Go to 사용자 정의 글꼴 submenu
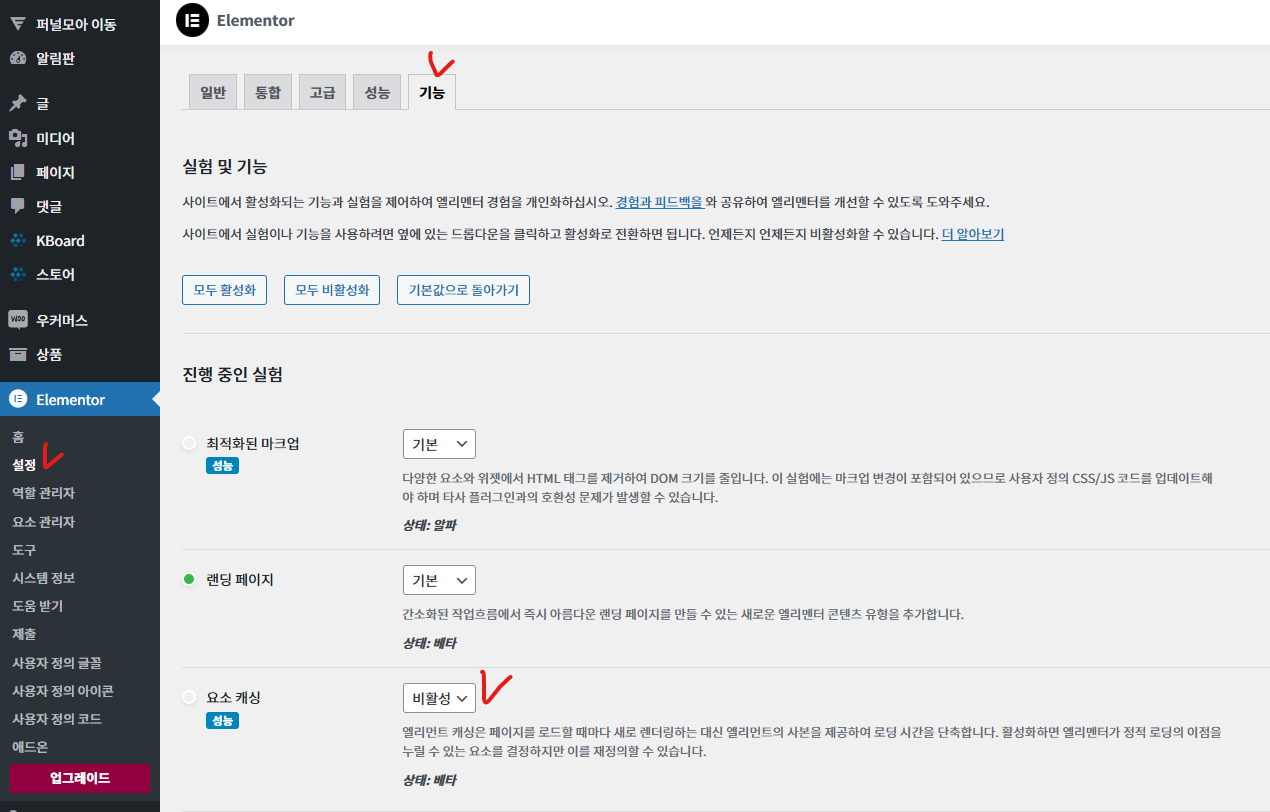 [56, 663]
